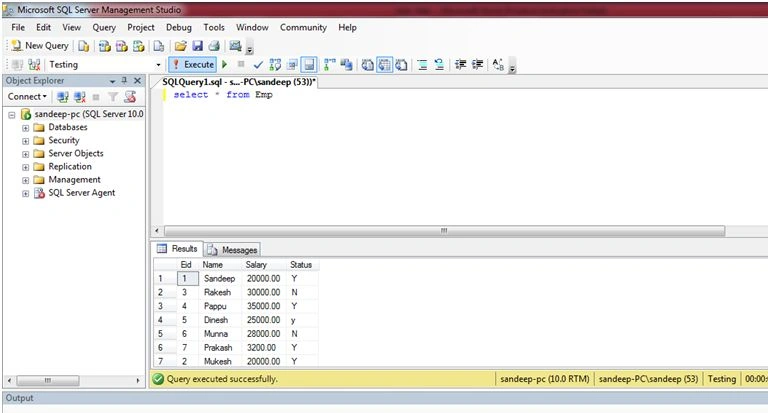This screenshot has height=413, width=768.
Task: Expand the Server Objects folder
Action: pos(25,154)
